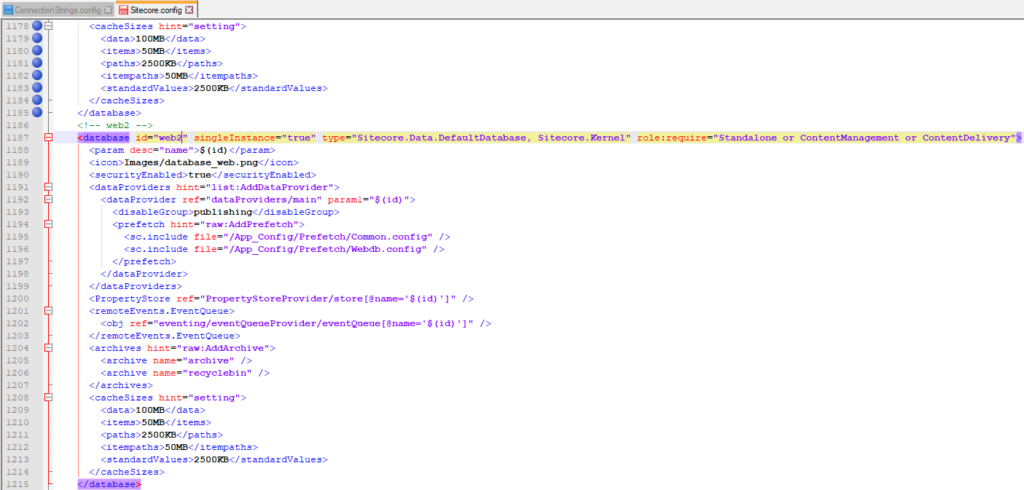Click the '/App_Config/Prefetch/Common.config' file path
Viewport: 1024px width, 490px height.
click(327, 237)
